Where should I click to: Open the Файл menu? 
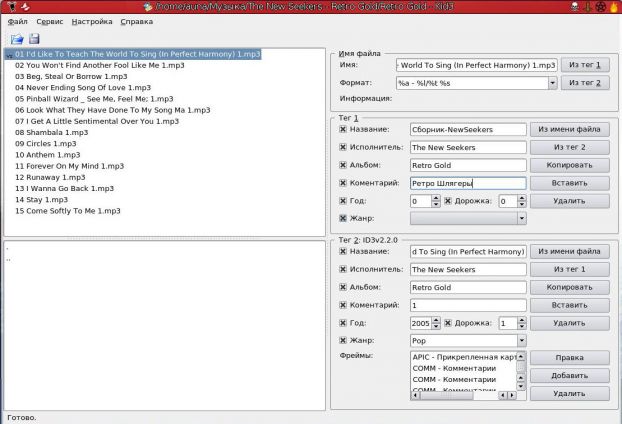coord(17,22)
